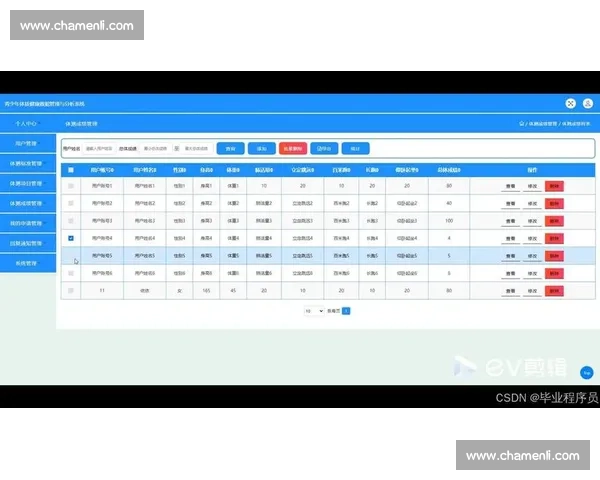Expand the 用户管理 sidebar menu
Screen dimensions: 600x480
coord(28,144)
